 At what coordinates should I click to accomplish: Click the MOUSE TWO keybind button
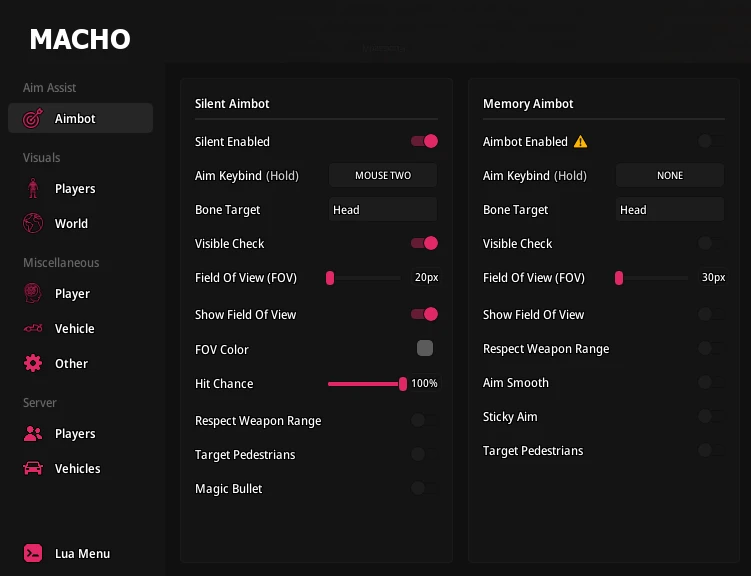pyautogui.click(x=383, y=175)
